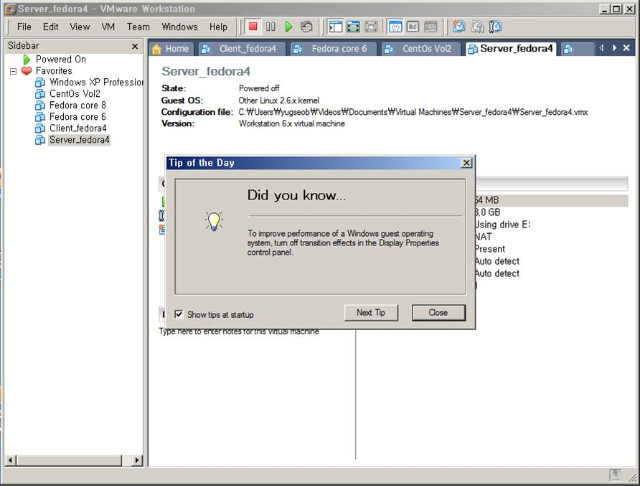This screenshot has width=640, height=486.
Task: Click the sidebar horizontal scrollbar thumb
Action: tap(69, 460)
